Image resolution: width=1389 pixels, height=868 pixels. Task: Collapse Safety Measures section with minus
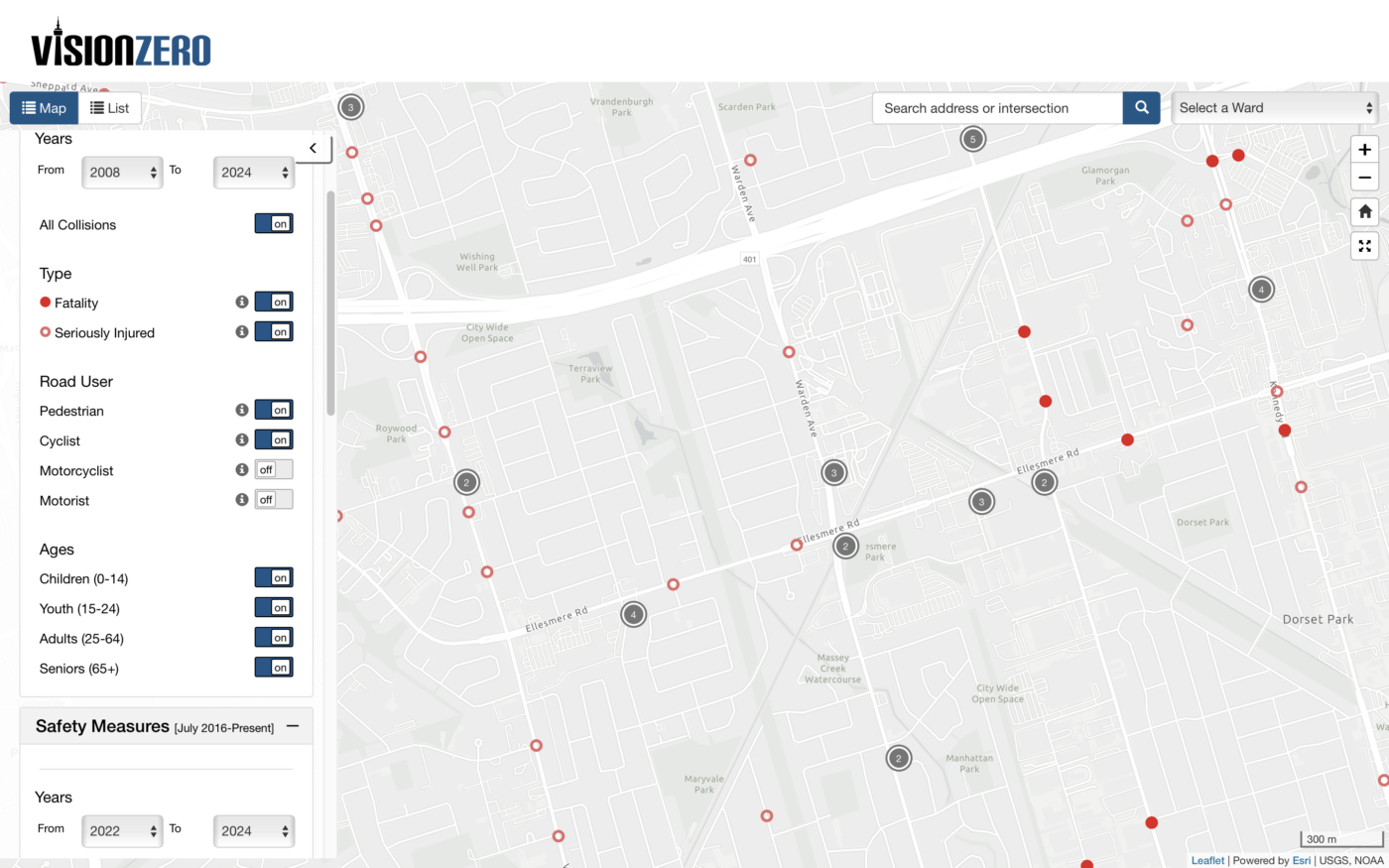pos(293,726)
